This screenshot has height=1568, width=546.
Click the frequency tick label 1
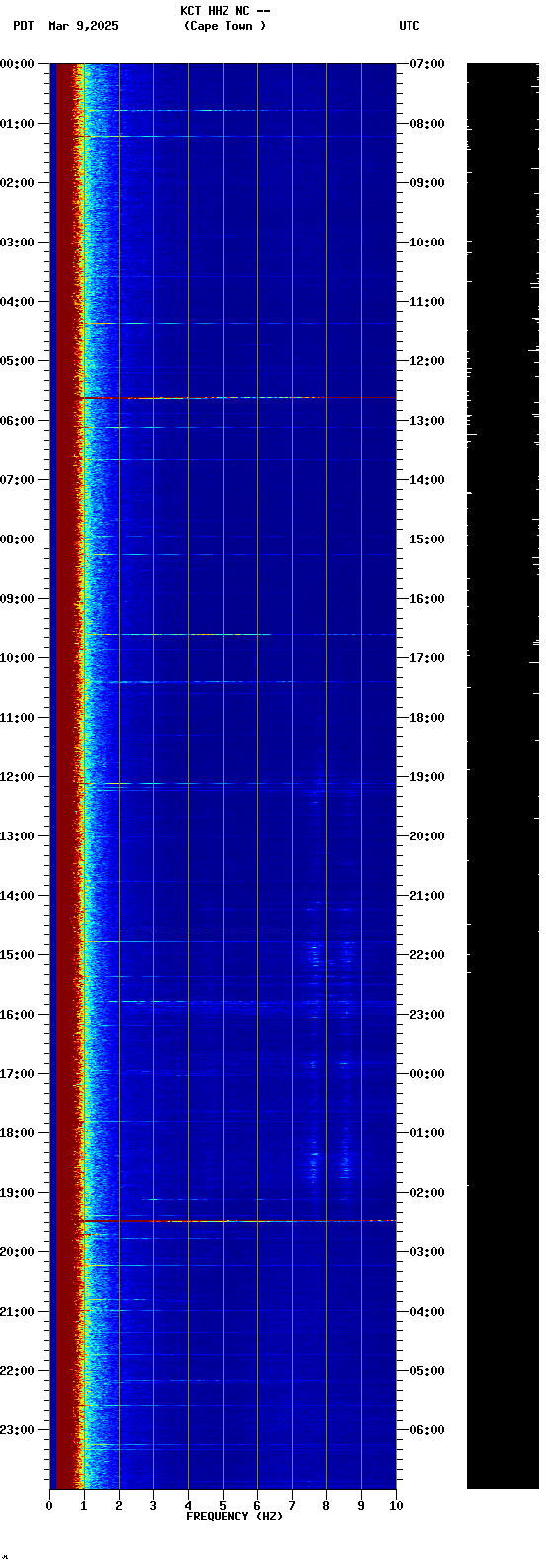click(x=84, y=1506)
